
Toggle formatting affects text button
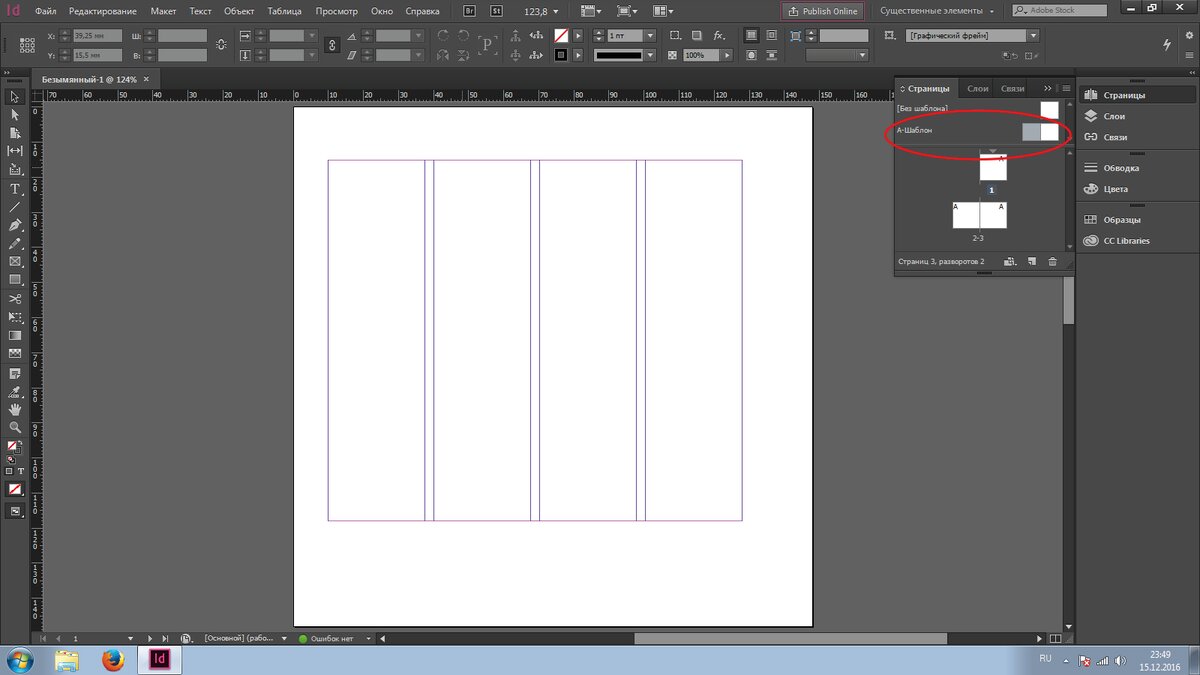[x=22, y=470]
